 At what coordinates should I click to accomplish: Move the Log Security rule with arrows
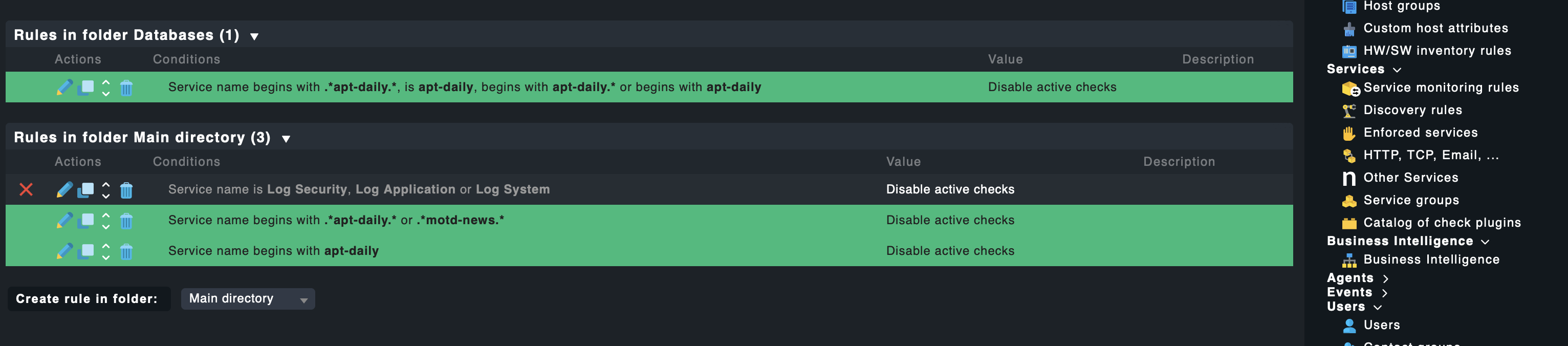click(x=106, y=190)
